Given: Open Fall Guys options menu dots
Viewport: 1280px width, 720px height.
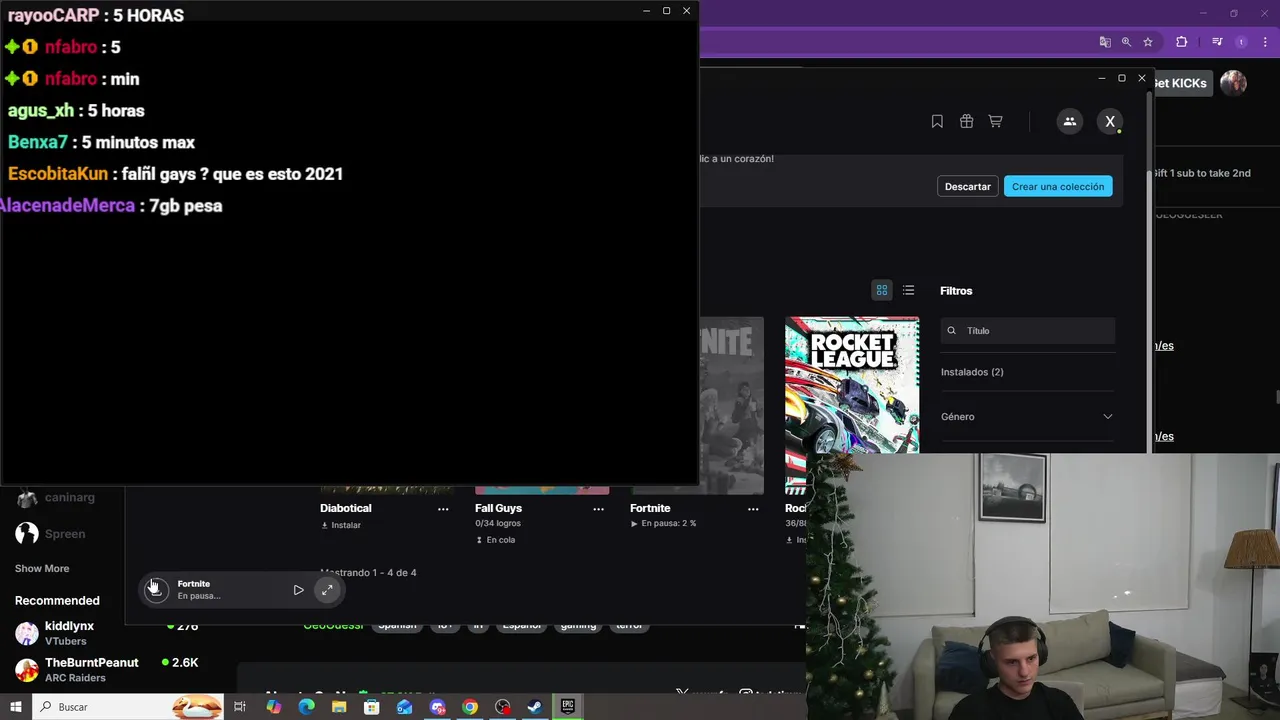Looking at the screenshot, I should click(x=598, y=509).
